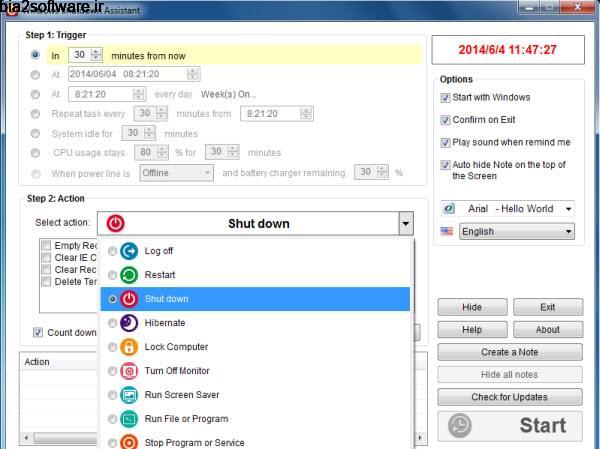Click the System idle 30 minutes spinner
Viewport: 600px width, 449px height.
[x=149, y=133]
